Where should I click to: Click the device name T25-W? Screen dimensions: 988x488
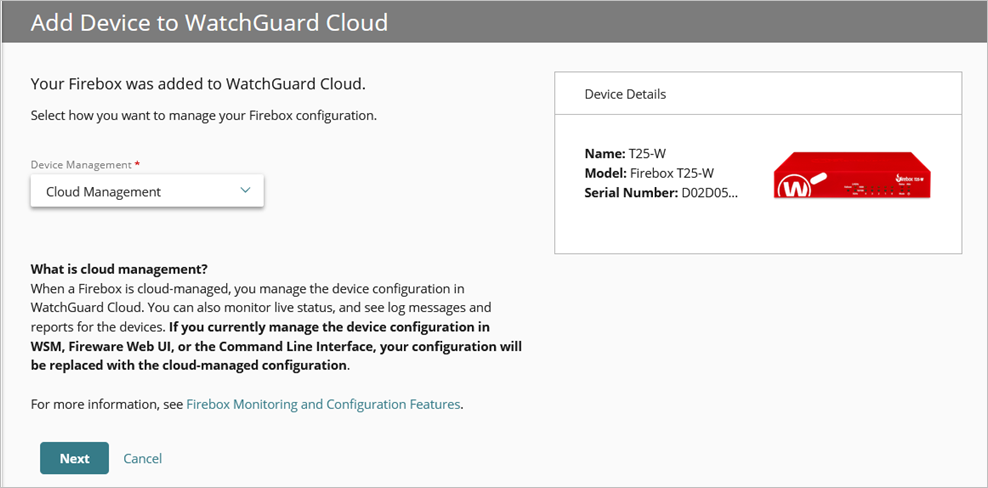[x=646, y=154]
